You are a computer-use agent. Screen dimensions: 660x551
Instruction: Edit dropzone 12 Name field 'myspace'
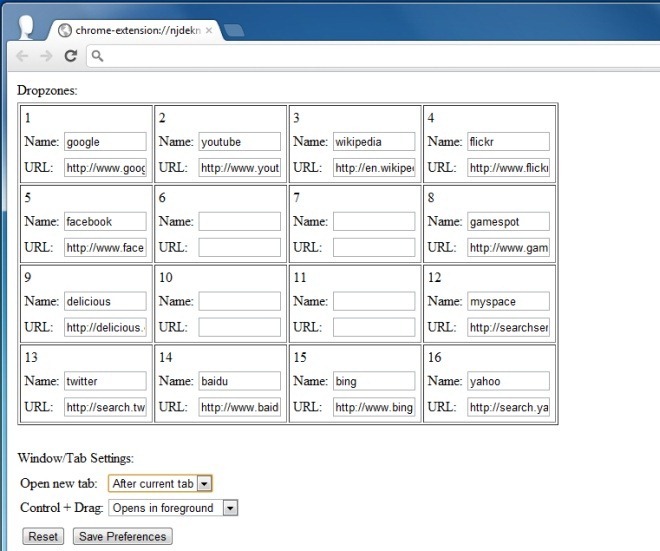[x=508, y=301]
